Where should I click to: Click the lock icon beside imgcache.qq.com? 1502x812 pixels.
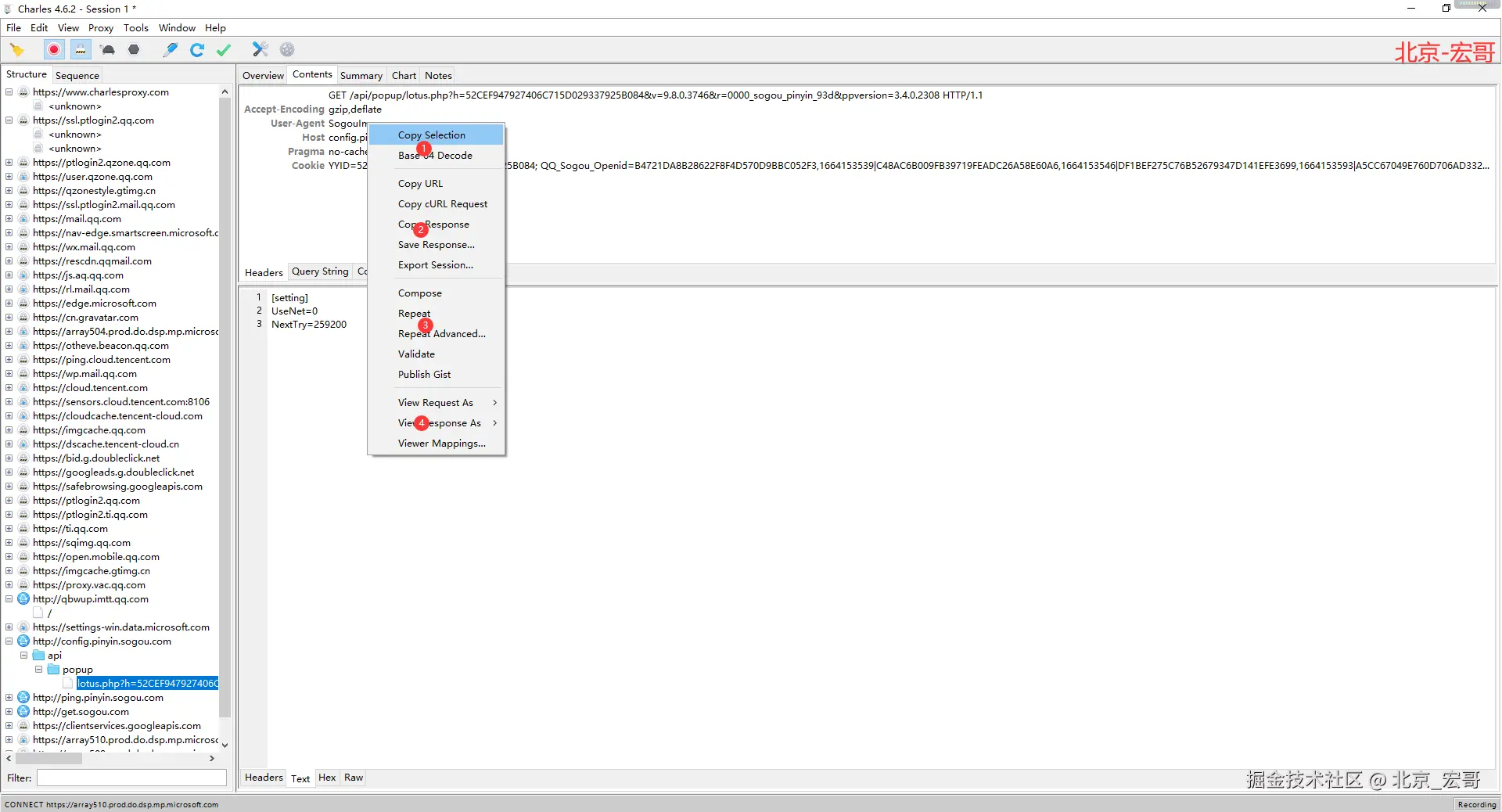(x=23, y=430)
